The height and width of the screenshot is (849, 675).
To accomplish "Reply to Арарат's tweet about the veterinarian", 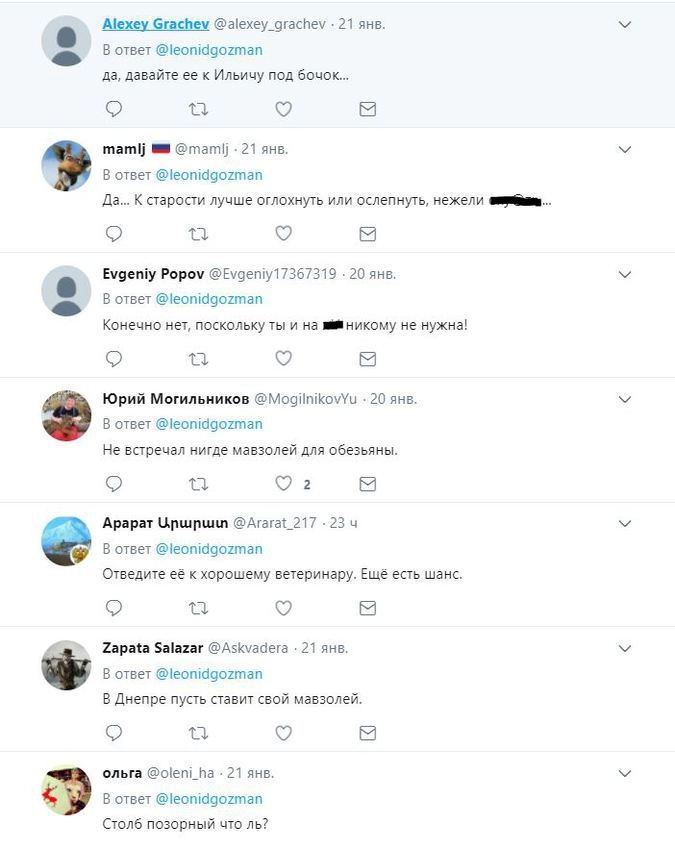I will tap(114, 608).
